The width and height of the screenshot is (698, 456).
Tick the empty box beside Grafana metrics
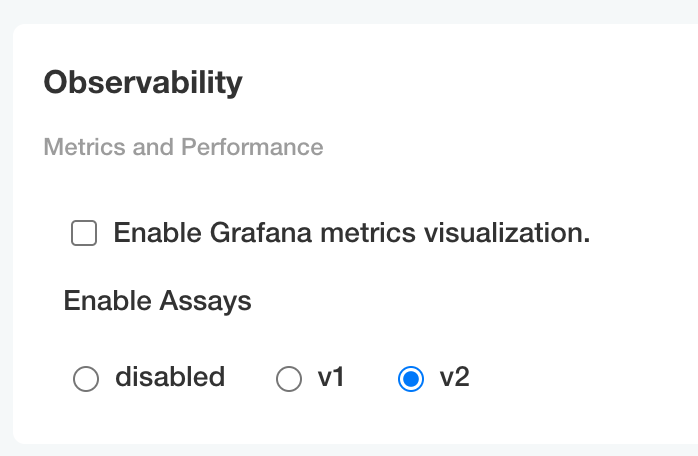click(84, 234)
